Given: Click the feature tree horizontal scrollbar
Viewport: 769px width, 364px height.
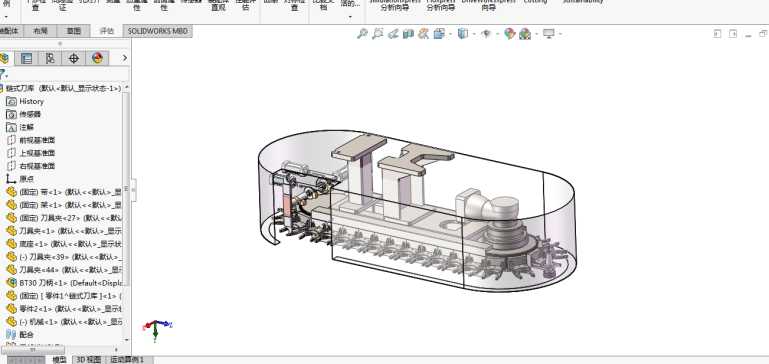Looking at the screenshot, I should click(33, 350).
